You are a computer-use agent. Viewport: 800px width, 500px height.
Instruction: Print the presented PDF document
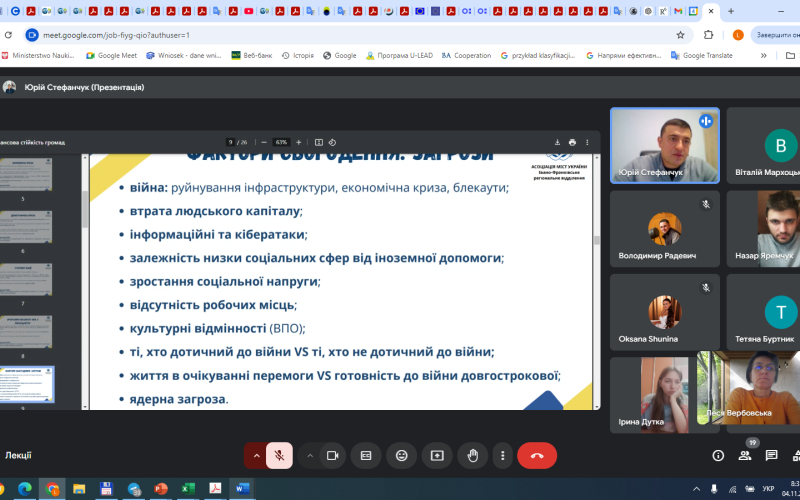click(572, 142)
